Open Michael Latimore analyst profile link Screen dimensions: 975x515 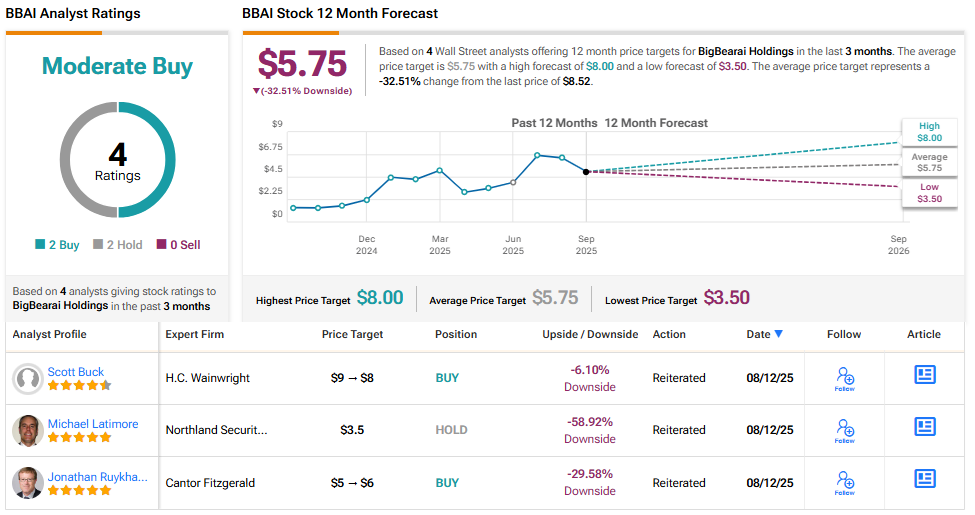93,424
